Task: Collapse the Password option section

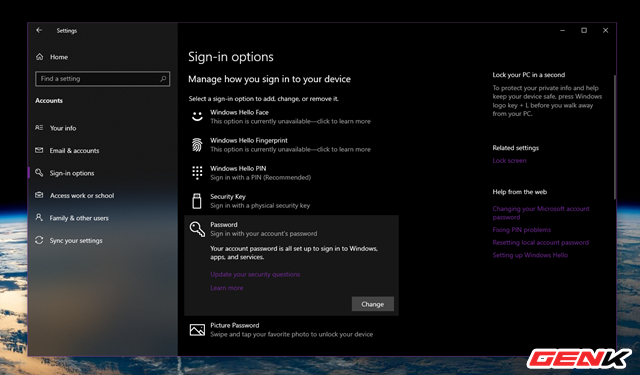Action: pos(291,229)
